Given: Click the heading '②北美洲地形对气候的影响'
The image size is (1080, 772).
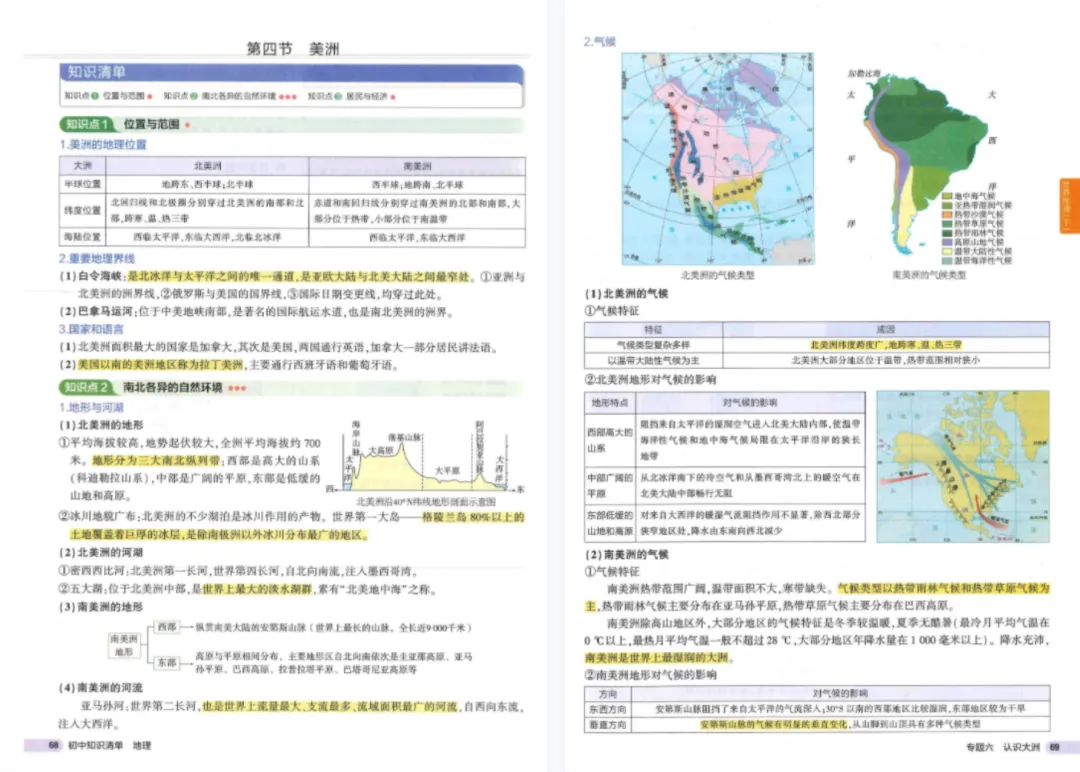Looking at the screenshot, I should (x=650, y=379).
